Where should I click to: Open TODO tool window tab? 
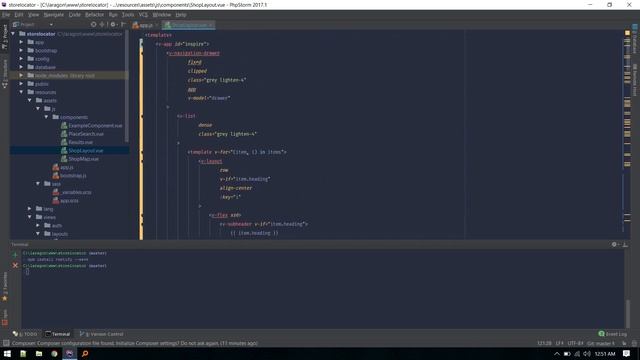tap(25, 334)
